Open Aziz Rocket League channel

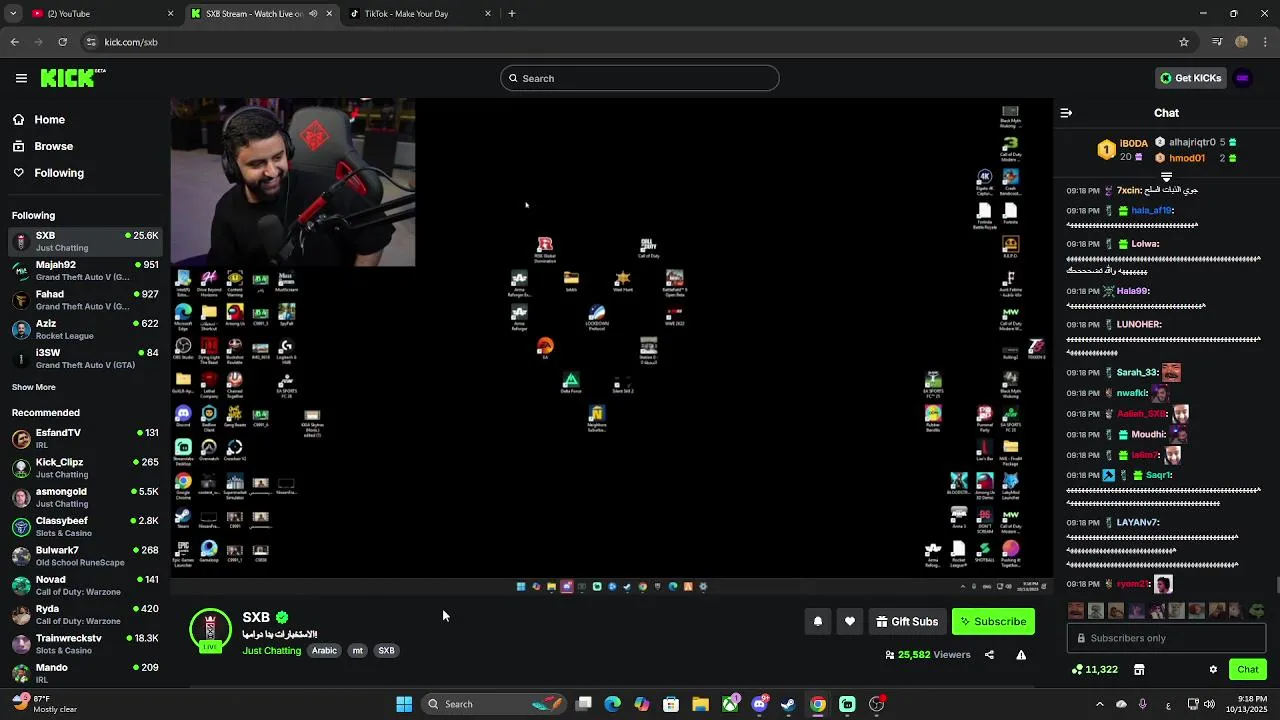[x=85, y=330]
